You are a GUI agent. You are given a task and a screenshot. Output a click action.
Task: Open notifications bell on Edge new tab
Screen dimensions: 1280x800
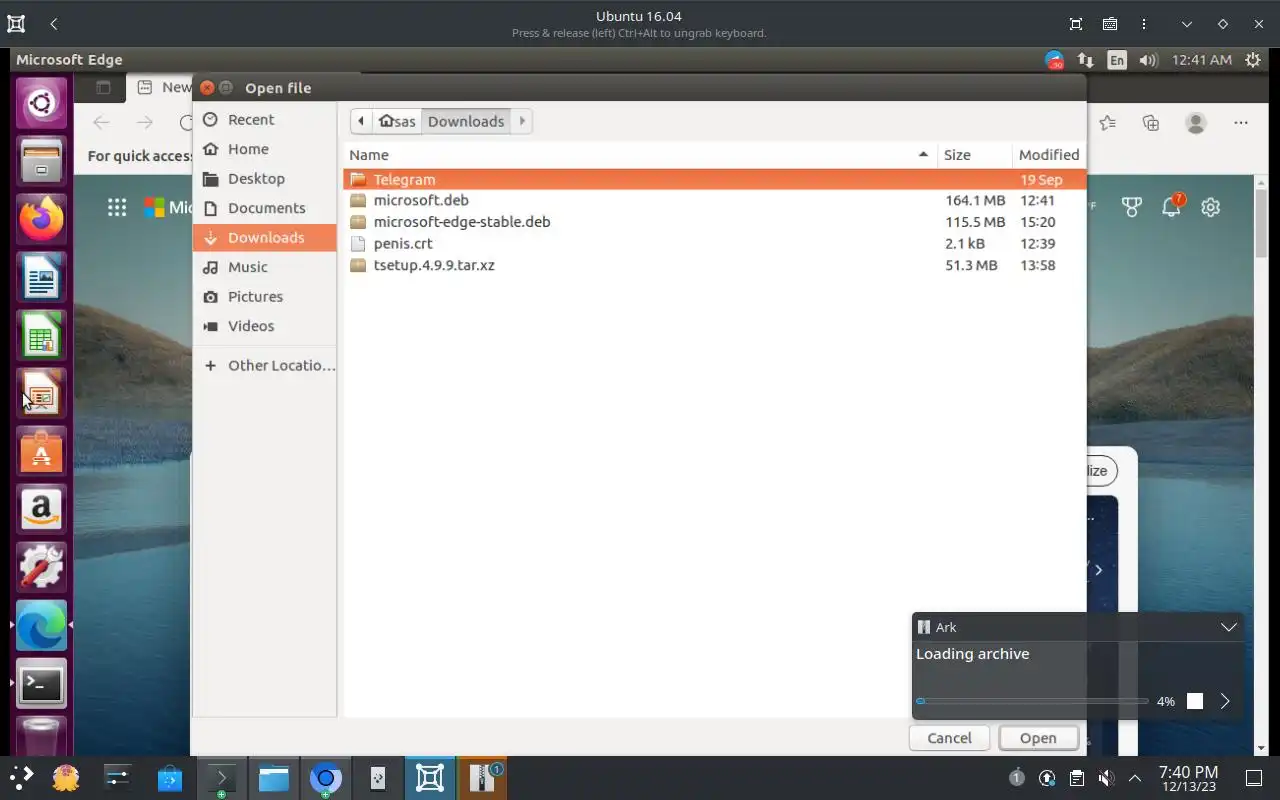click(x=1172, y=206)
